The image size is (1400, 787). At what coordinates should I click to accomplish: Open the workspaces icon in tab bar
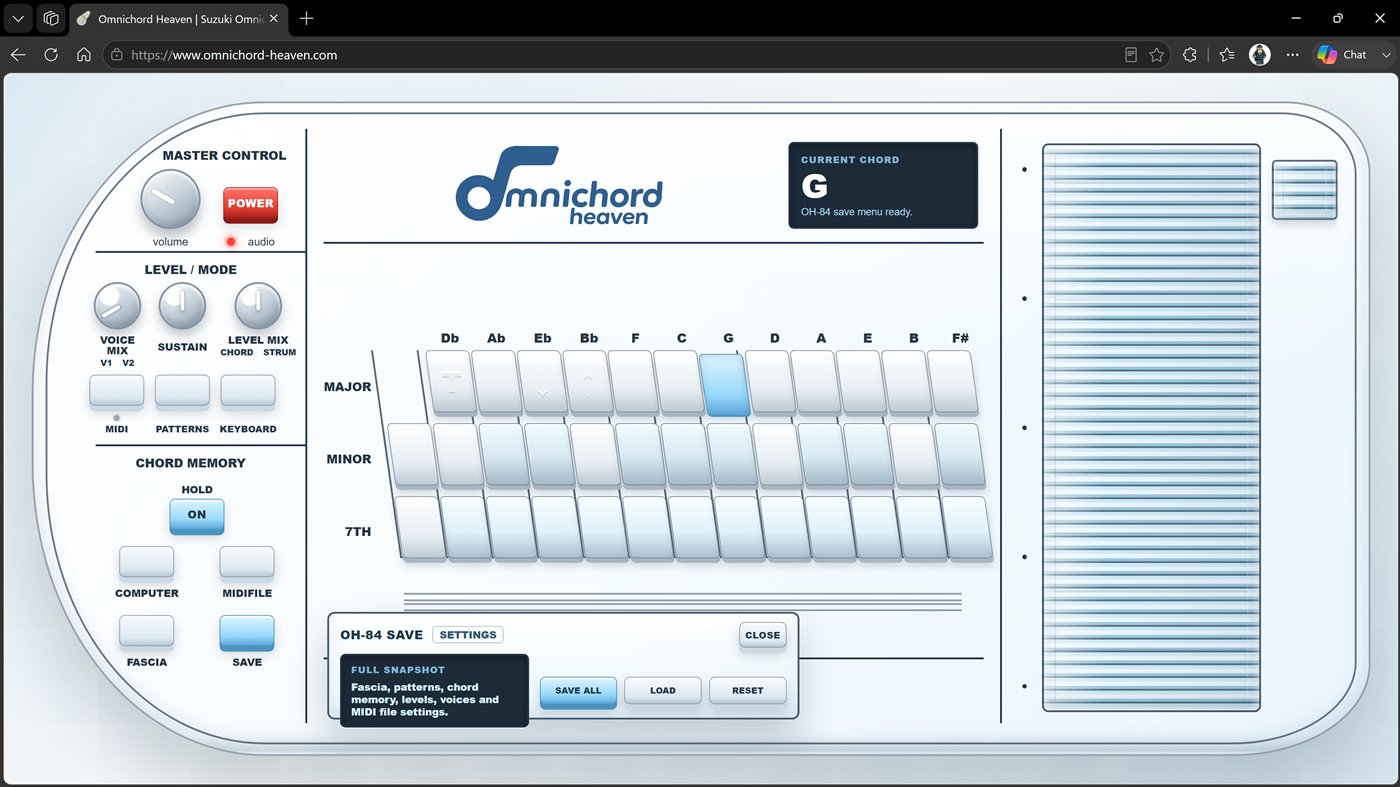click(51, 18)
